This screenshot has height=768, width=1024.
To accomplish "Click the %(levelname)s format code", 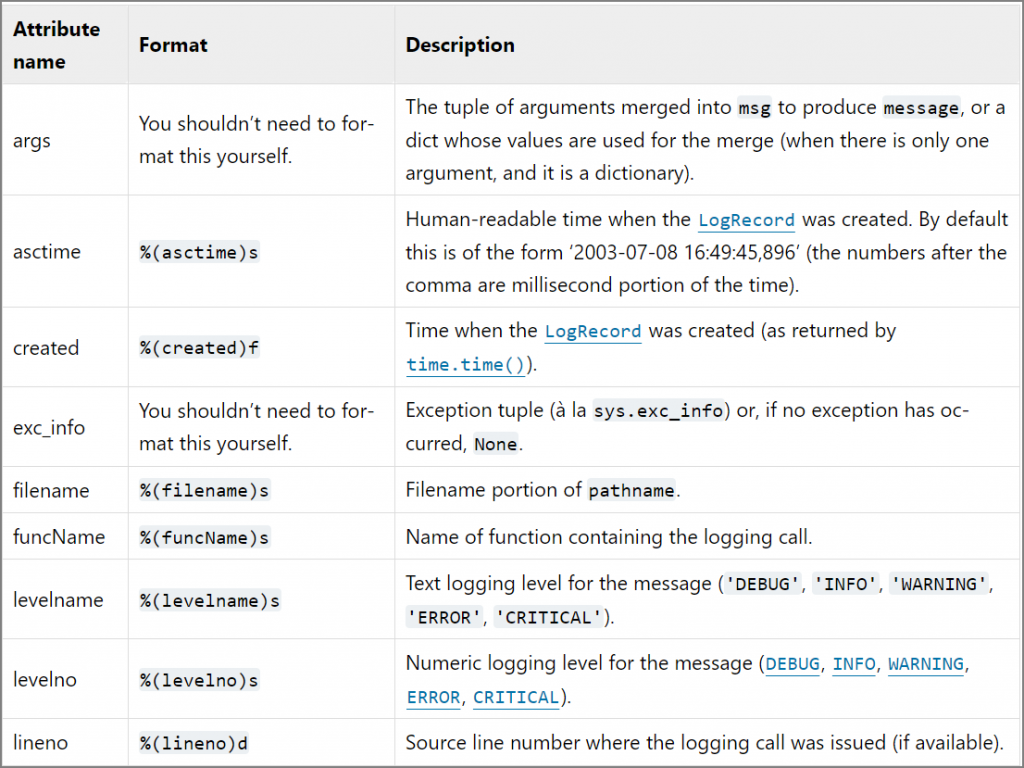I will (209, 601).
